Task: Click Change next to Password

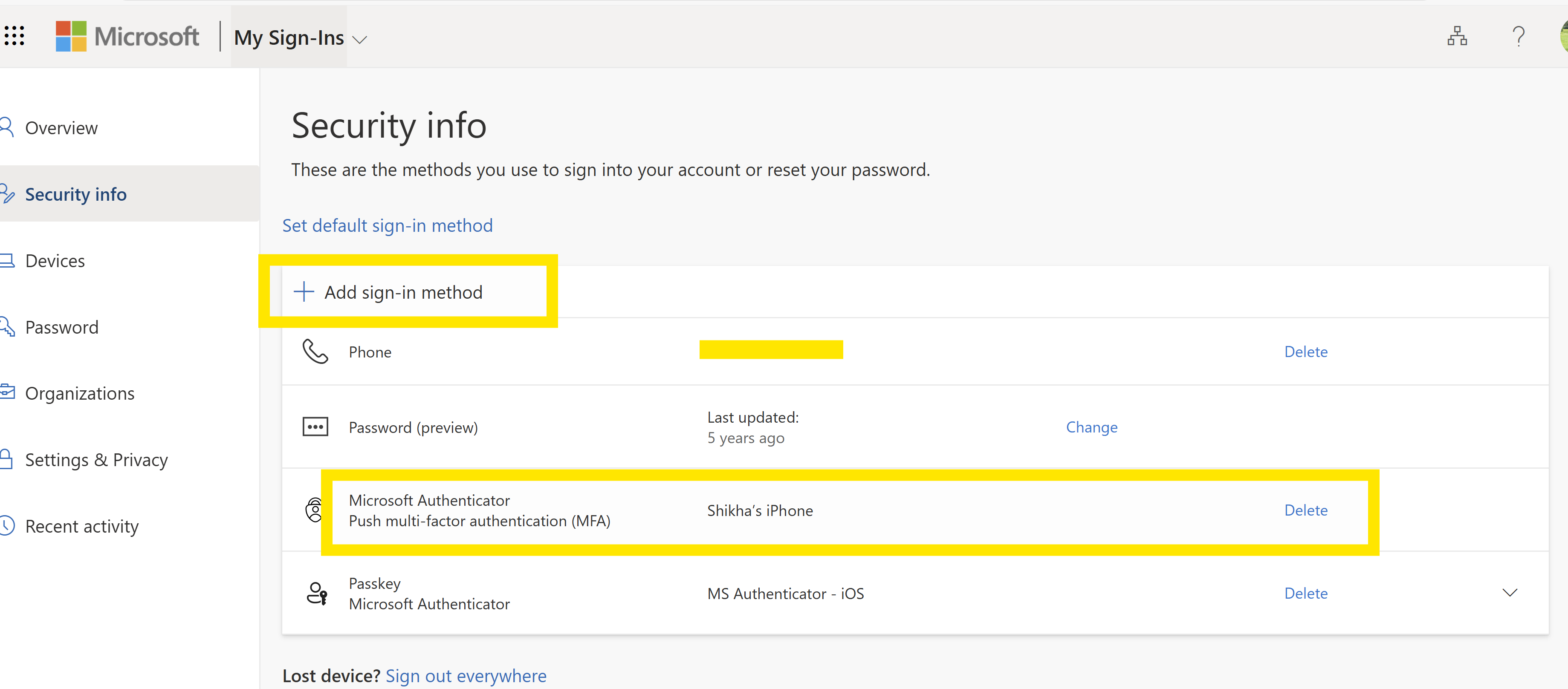Action: 1091,427
